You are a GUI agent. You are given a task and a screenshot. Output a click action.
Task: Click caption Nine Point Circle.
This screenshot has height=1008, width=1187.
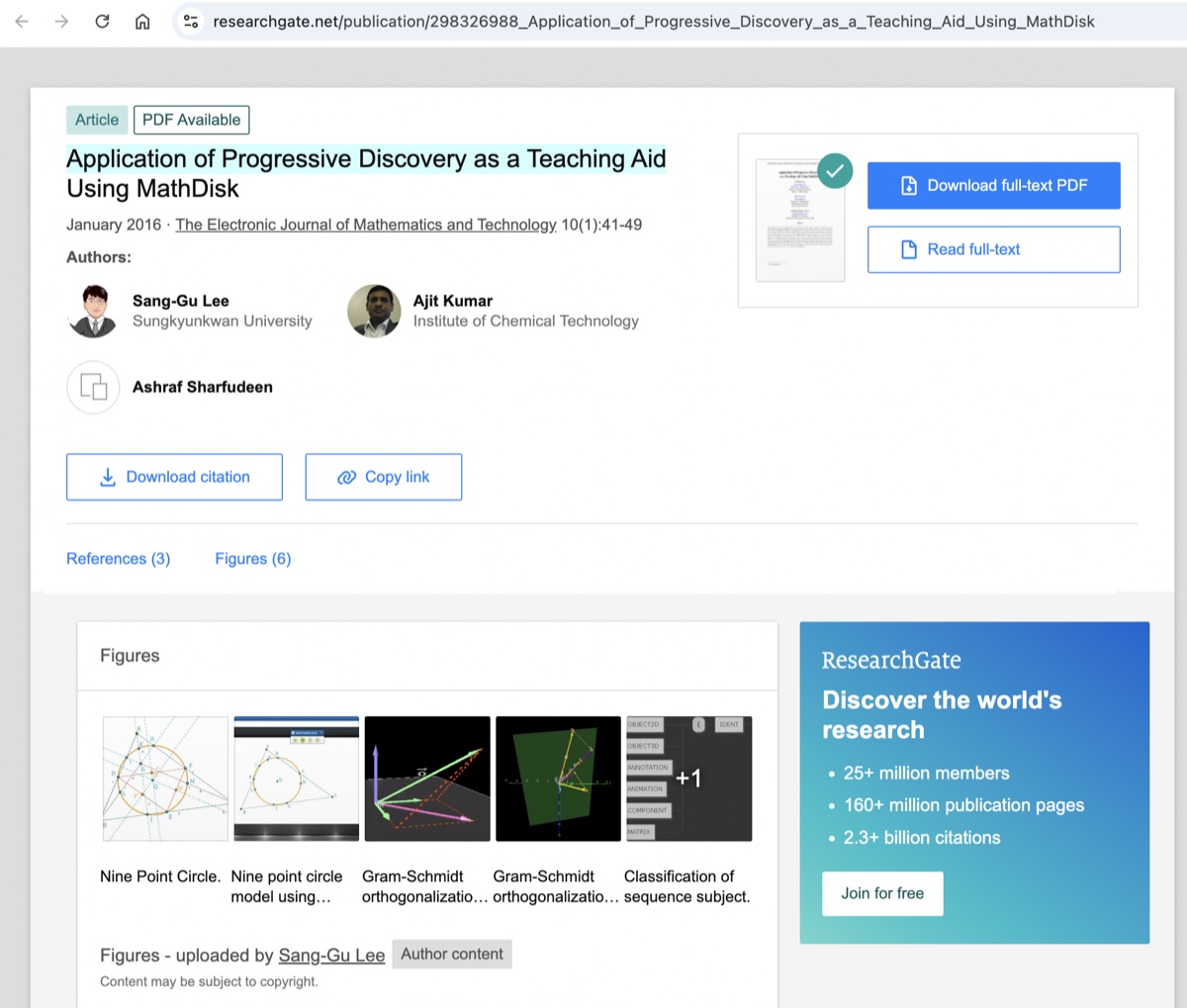(x=160, y=876)
